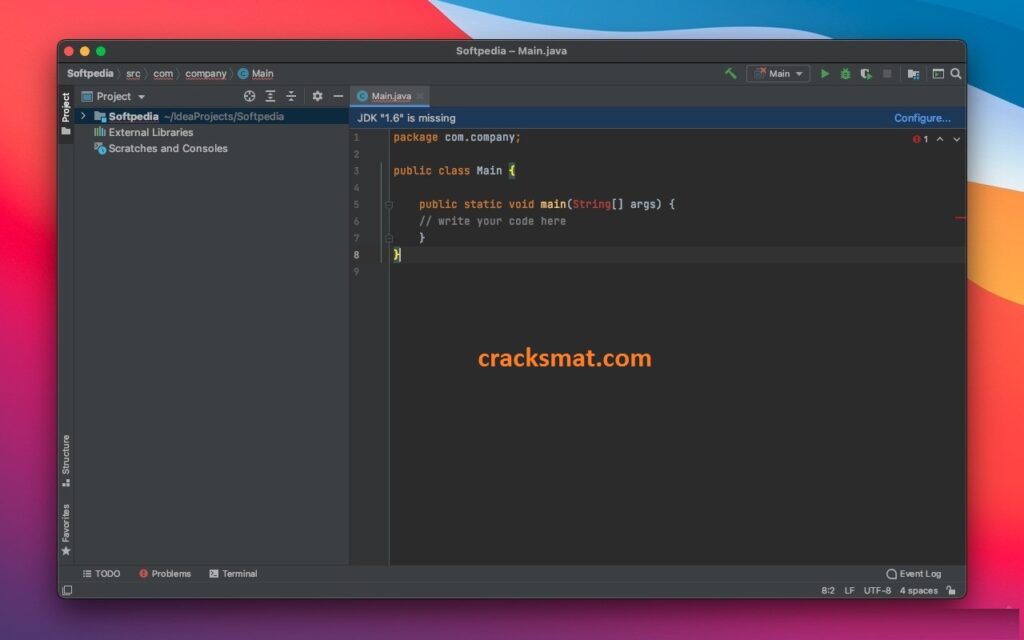The width and height of the screenshot is (1024, 640).
Task: Open the 4 spaces indent settings
Action: pyautogui.click(x=918, y=590)
